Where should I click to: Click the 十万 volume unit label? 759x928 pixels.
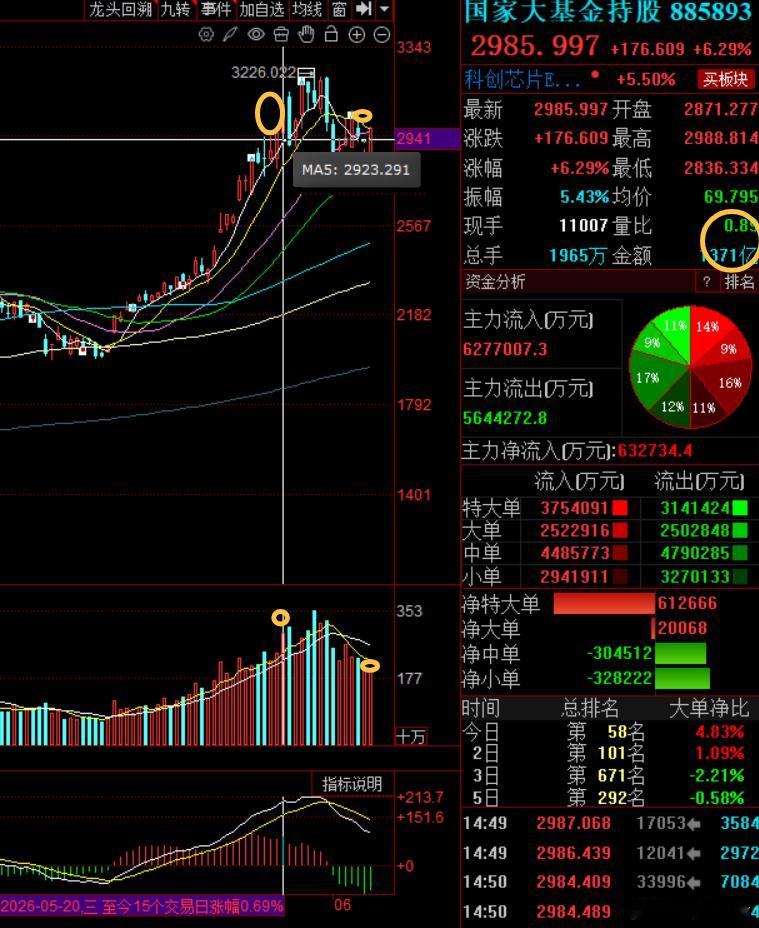(x=410, y=736)
